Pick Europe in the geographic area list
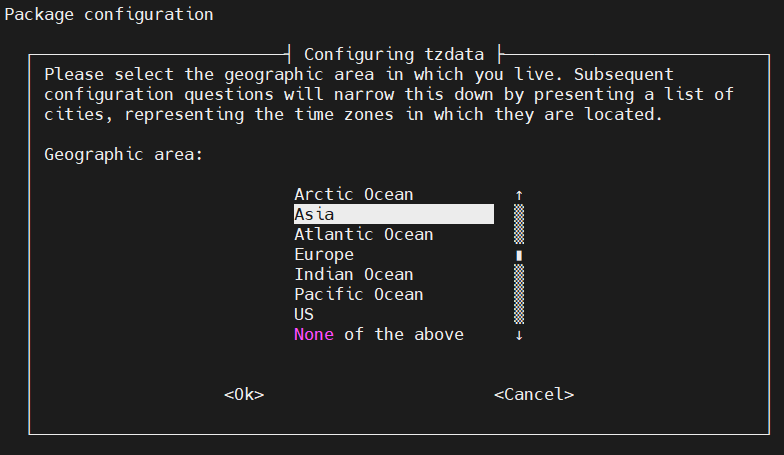This screenshot has width=784, height=455. pos(324,254)
